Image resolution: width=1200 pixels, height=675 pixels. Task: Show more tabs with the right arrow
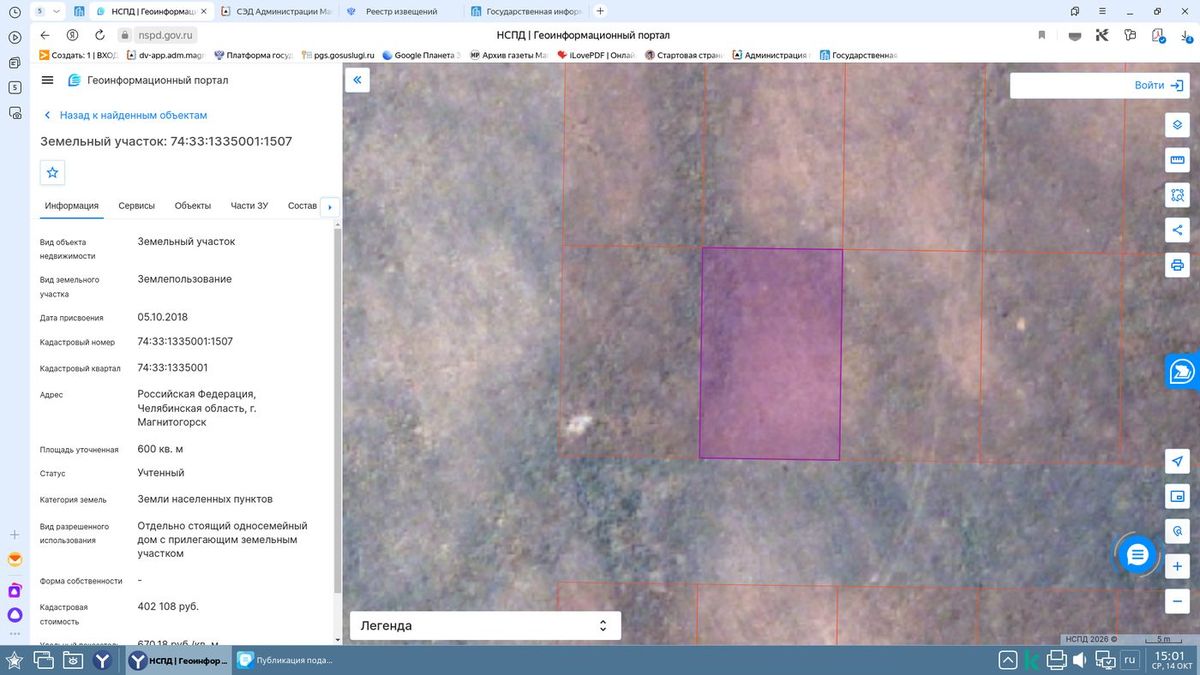[330, 207]
